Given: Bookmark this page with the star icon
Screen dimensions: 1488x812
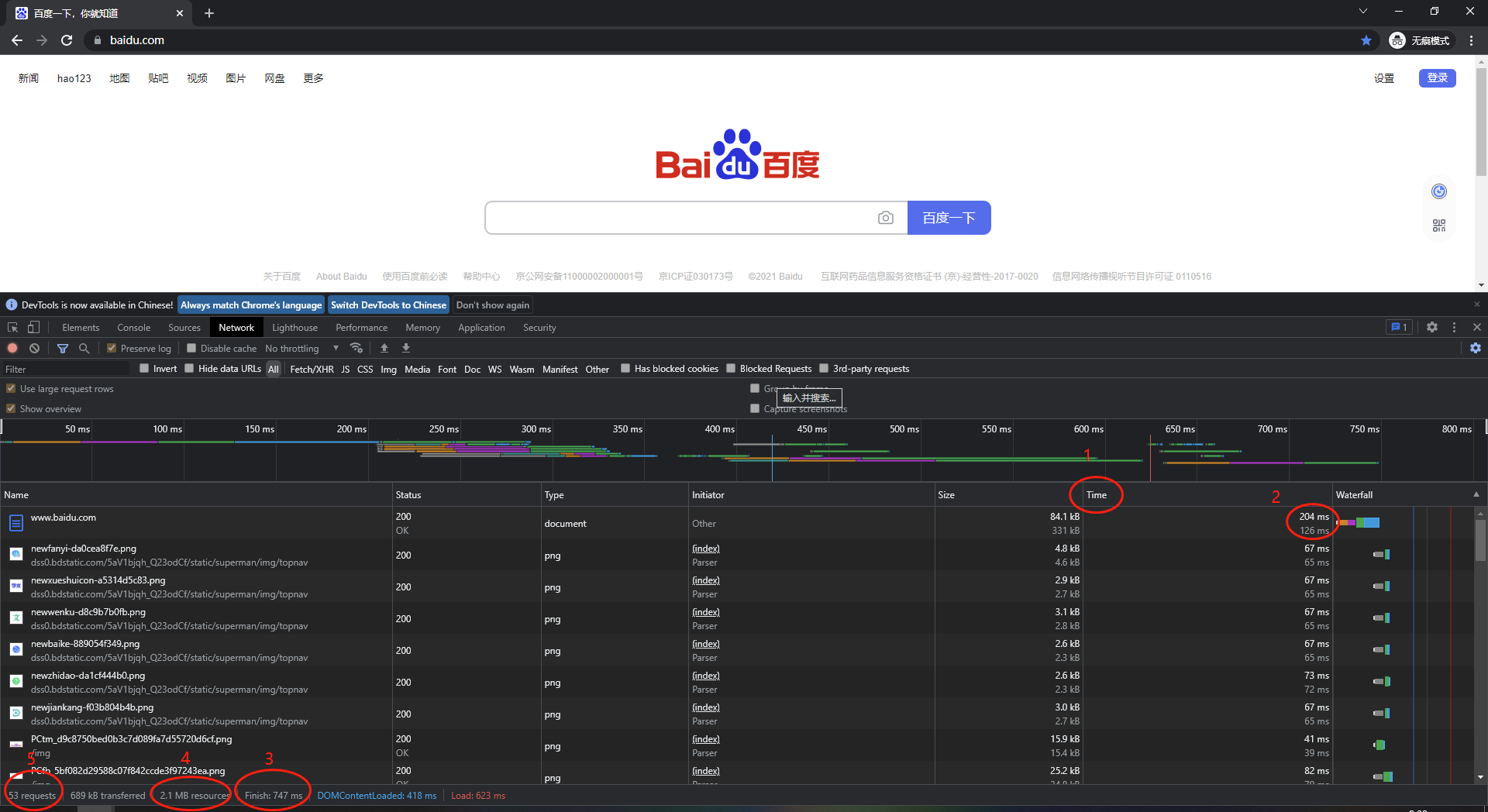Looking at the screenshot, I should click(x=1366, y=40).
